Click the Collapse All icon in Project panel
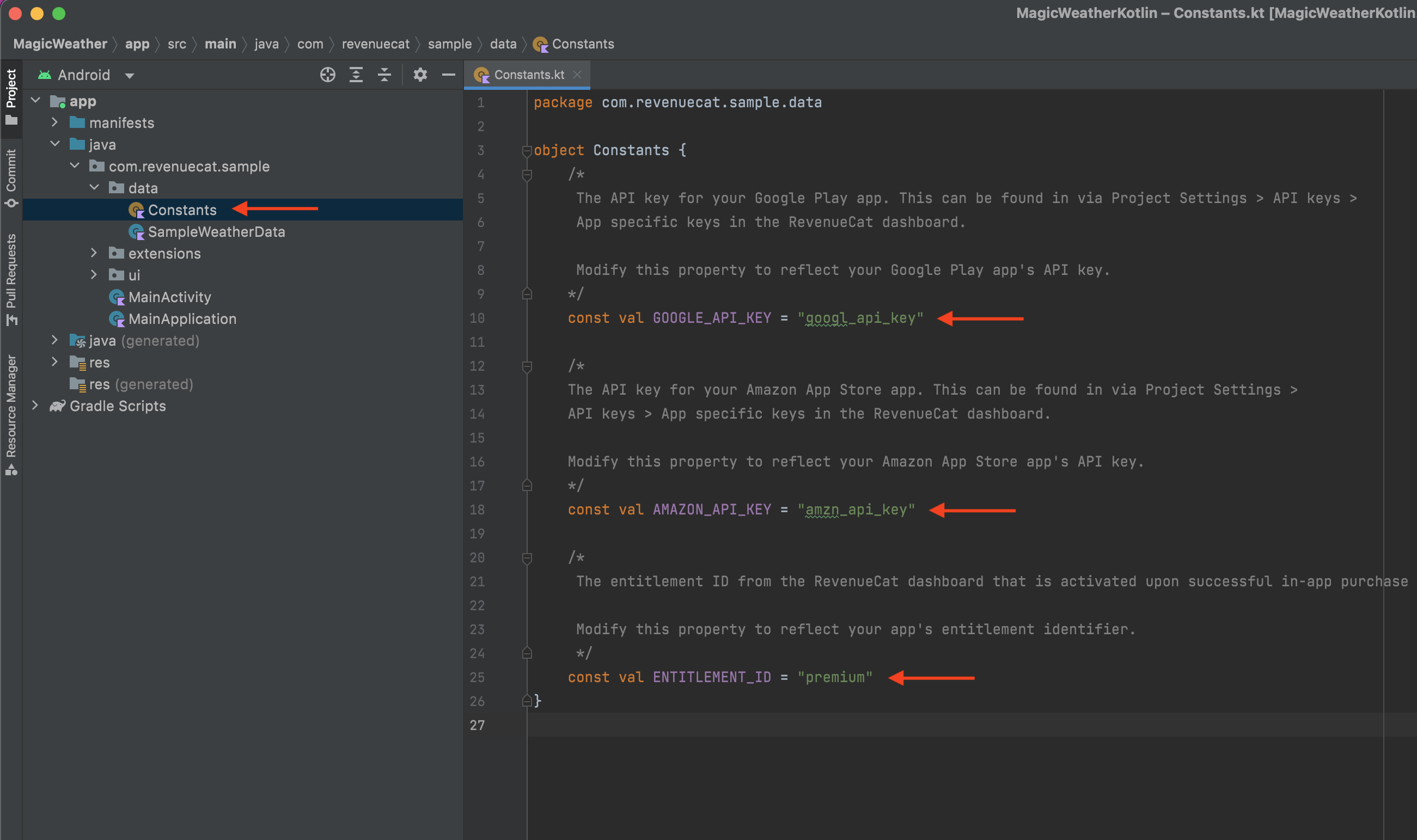 coord(384,75)
